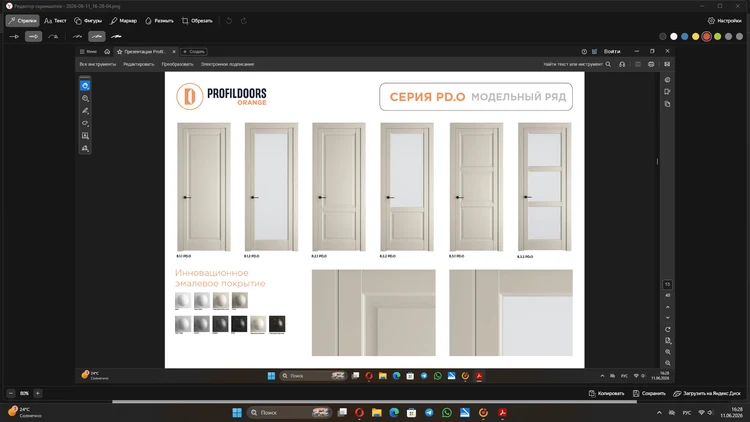Increase editor zoom with the plus button
Viewport: 750px width, 422px height.
click(x=38, y=393)
